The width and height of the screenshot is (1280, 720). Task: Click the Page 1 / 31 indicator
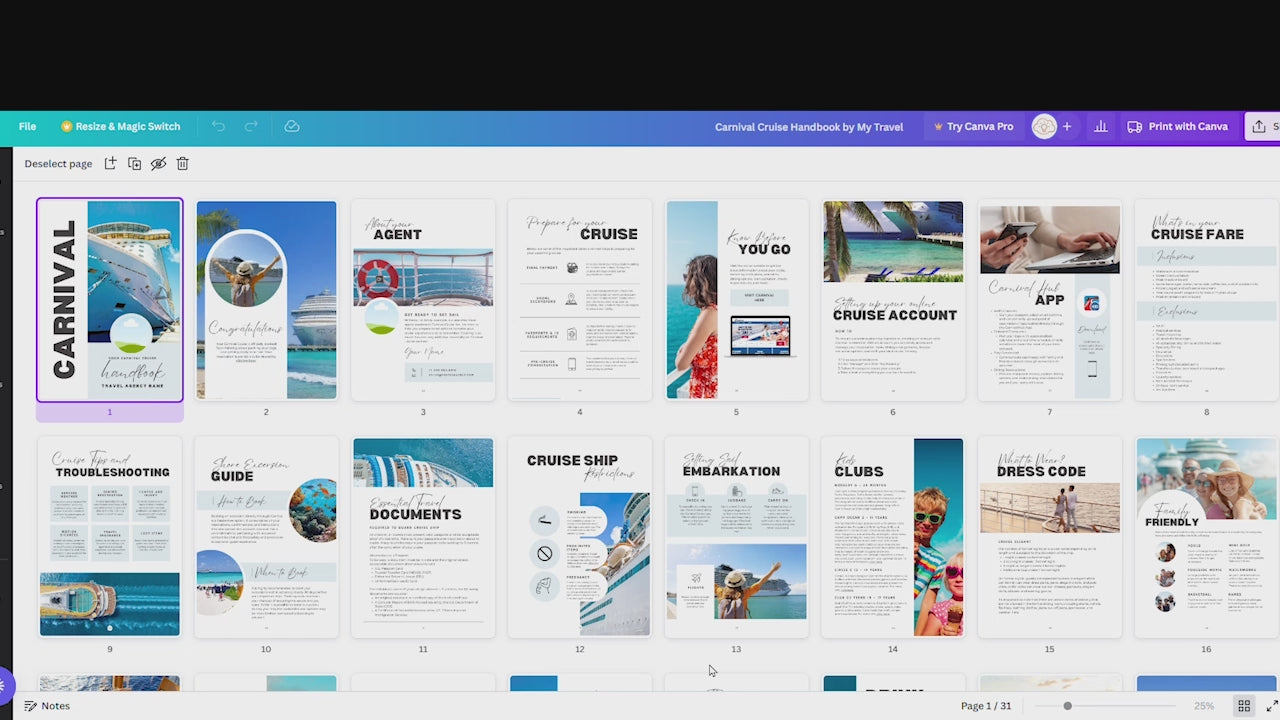pos(986,706)
